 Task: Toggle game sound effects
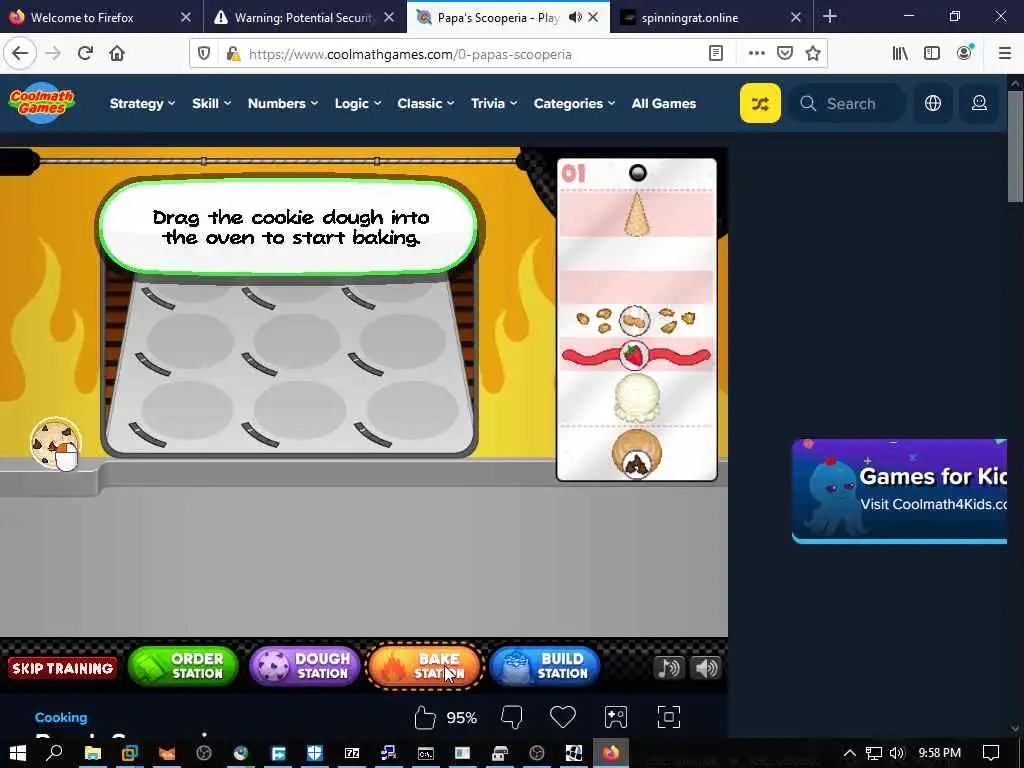[706, 667]
